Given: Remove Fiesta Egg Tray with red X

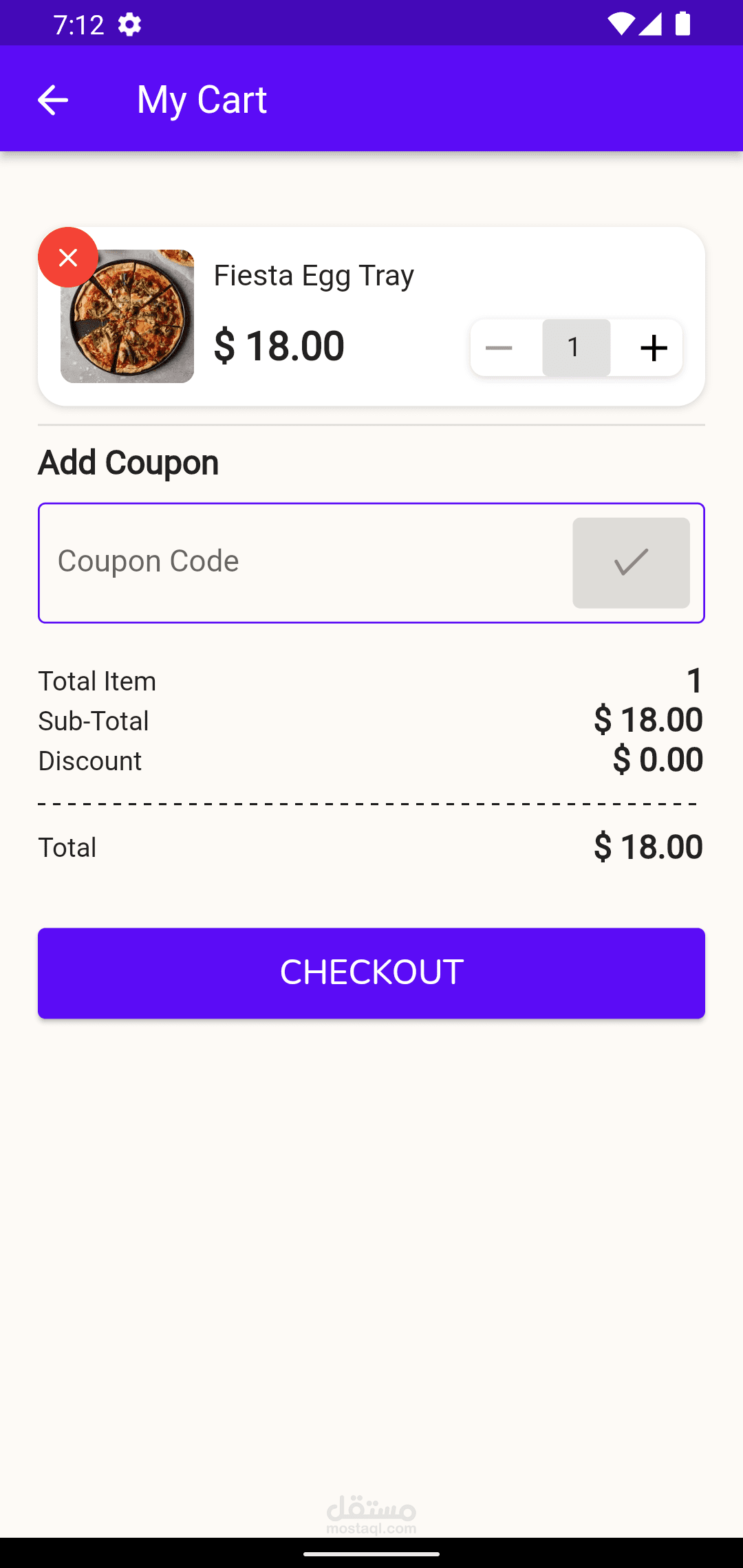Looking at the screenshot, I should [68, 257].
